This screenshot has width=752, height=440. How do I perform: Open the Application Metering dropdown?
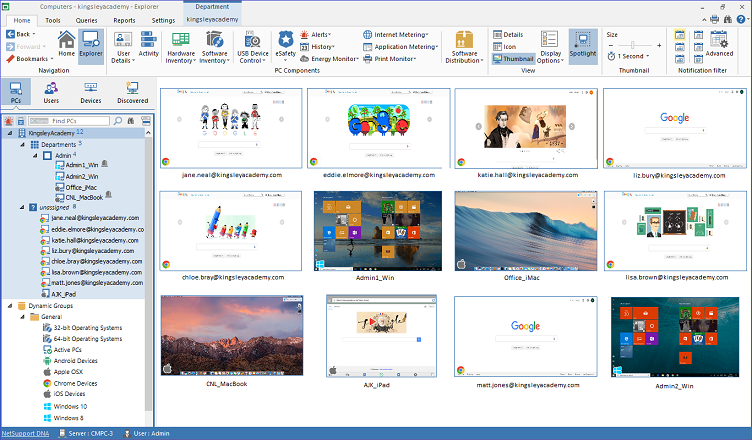[x=400, y=47]
